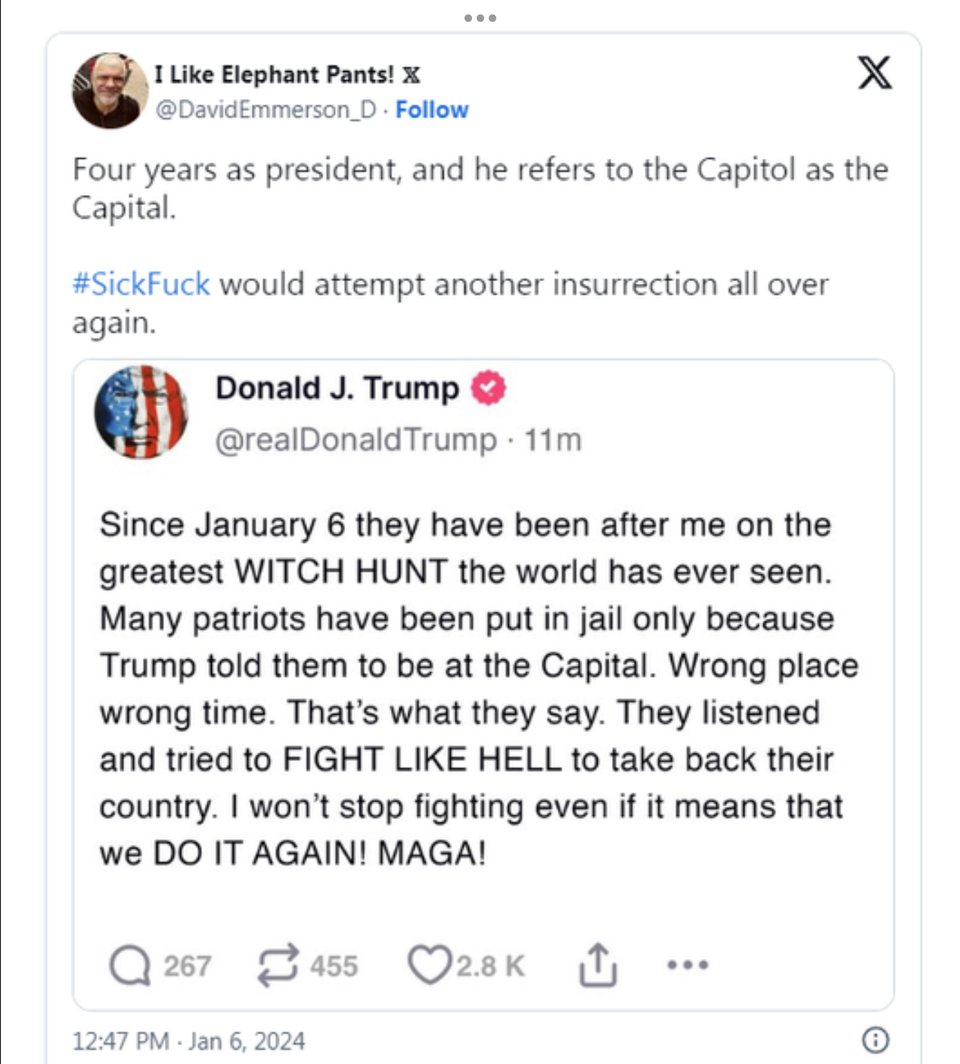Click the info circle icon at the bottom

tap(876, 1039)
